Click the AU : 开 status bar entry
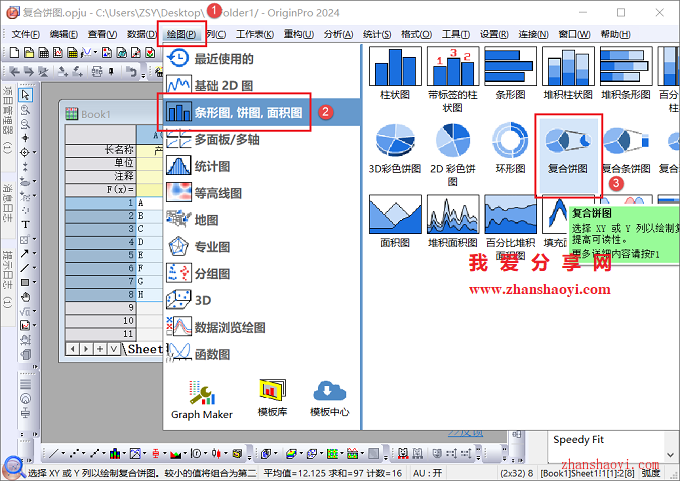 point(428,473)
